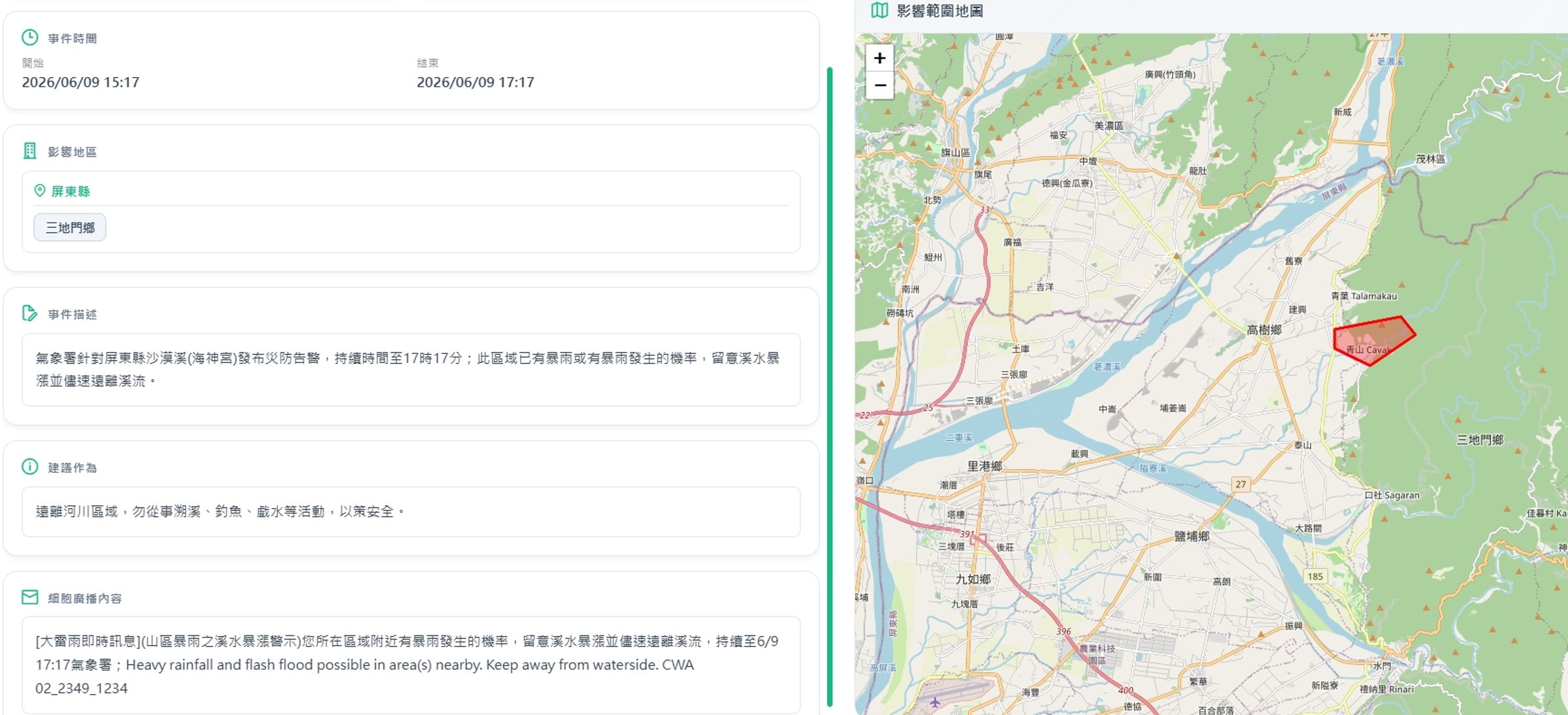Click the 農業科技園區 map label
Image resolution: width=1568 pixels, height=715 pixels.
pos(1097,654)
